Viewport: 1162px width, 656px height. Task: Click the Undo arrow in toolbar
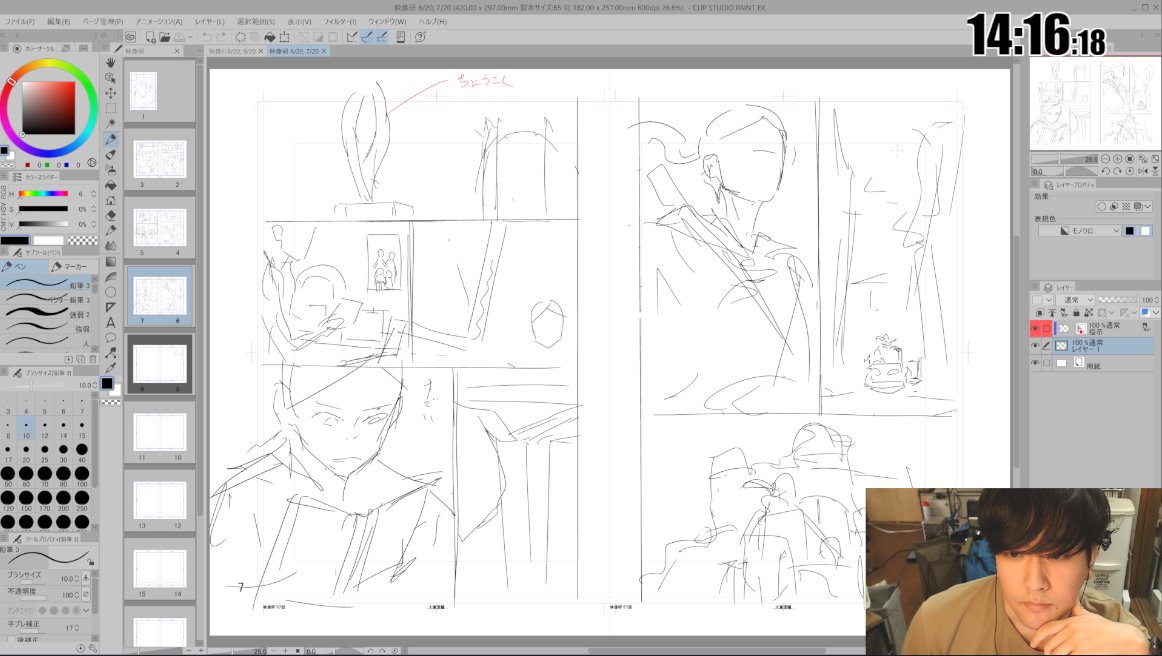pyautogui.click(x=207, y=36)
